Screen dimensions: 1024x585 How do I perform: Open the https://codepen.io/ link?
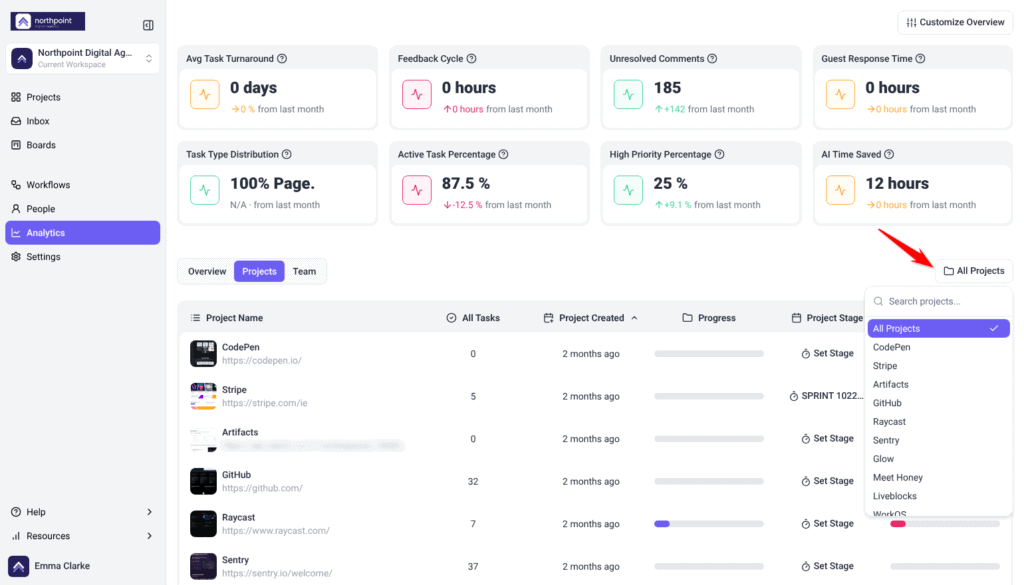[261, 360]
